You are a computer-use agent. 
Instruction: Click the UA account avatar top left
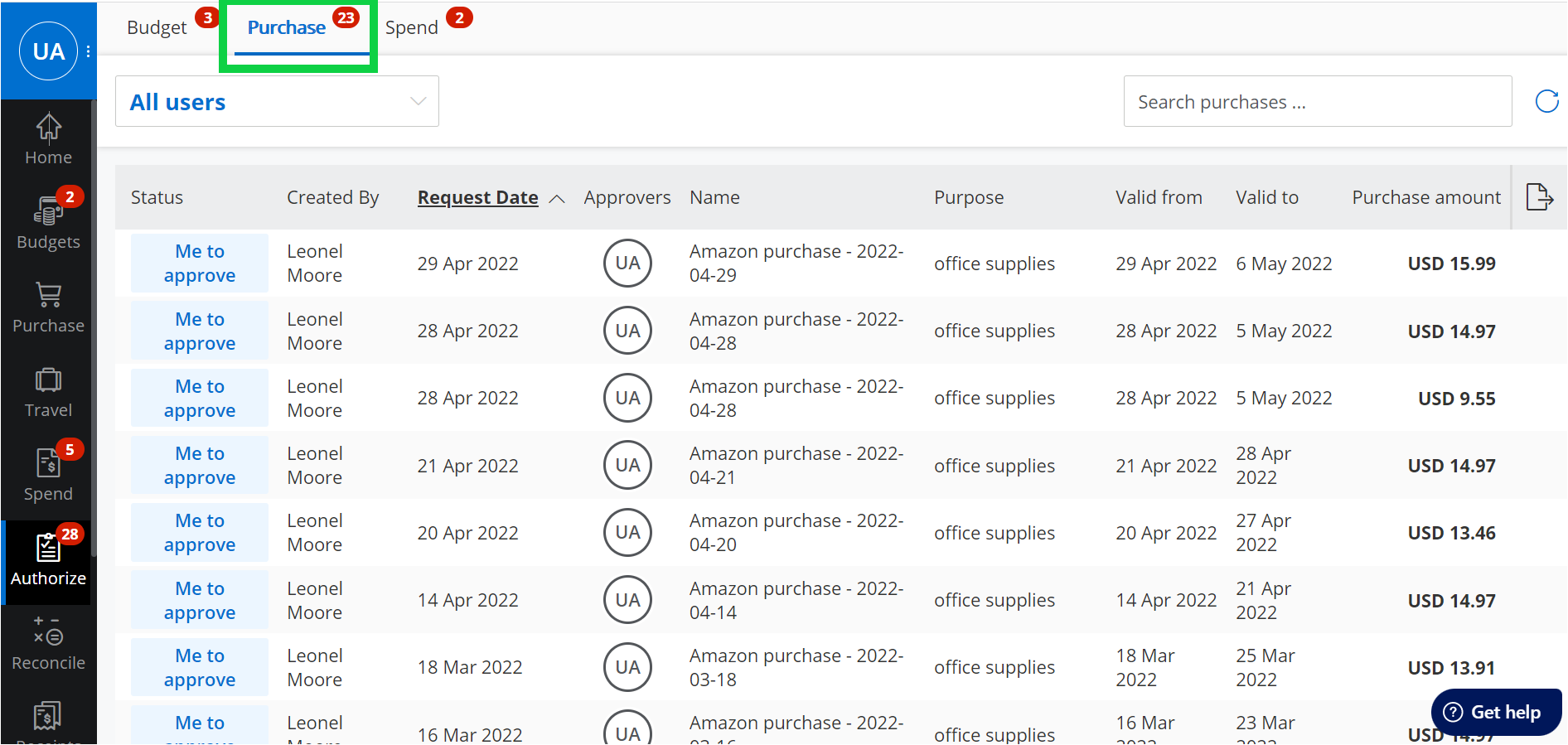48,51
